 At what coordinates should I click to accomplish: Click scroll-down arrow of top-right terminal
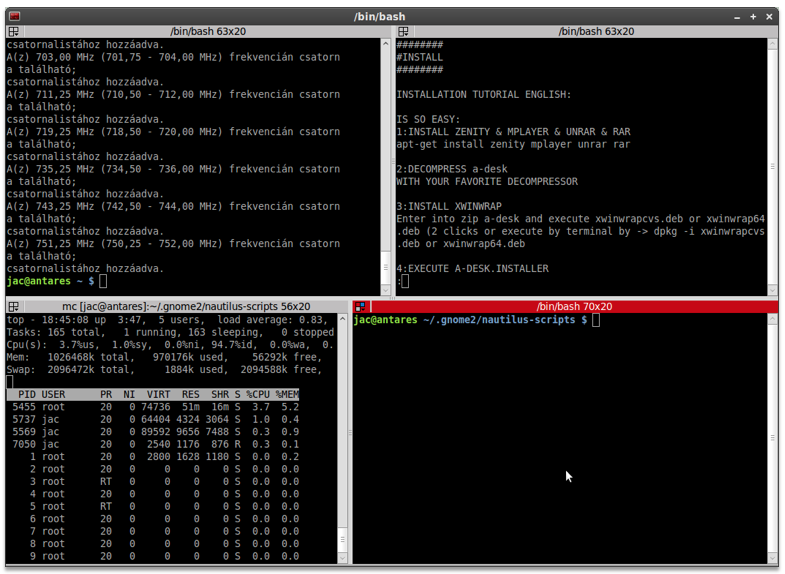pos(772,290)
